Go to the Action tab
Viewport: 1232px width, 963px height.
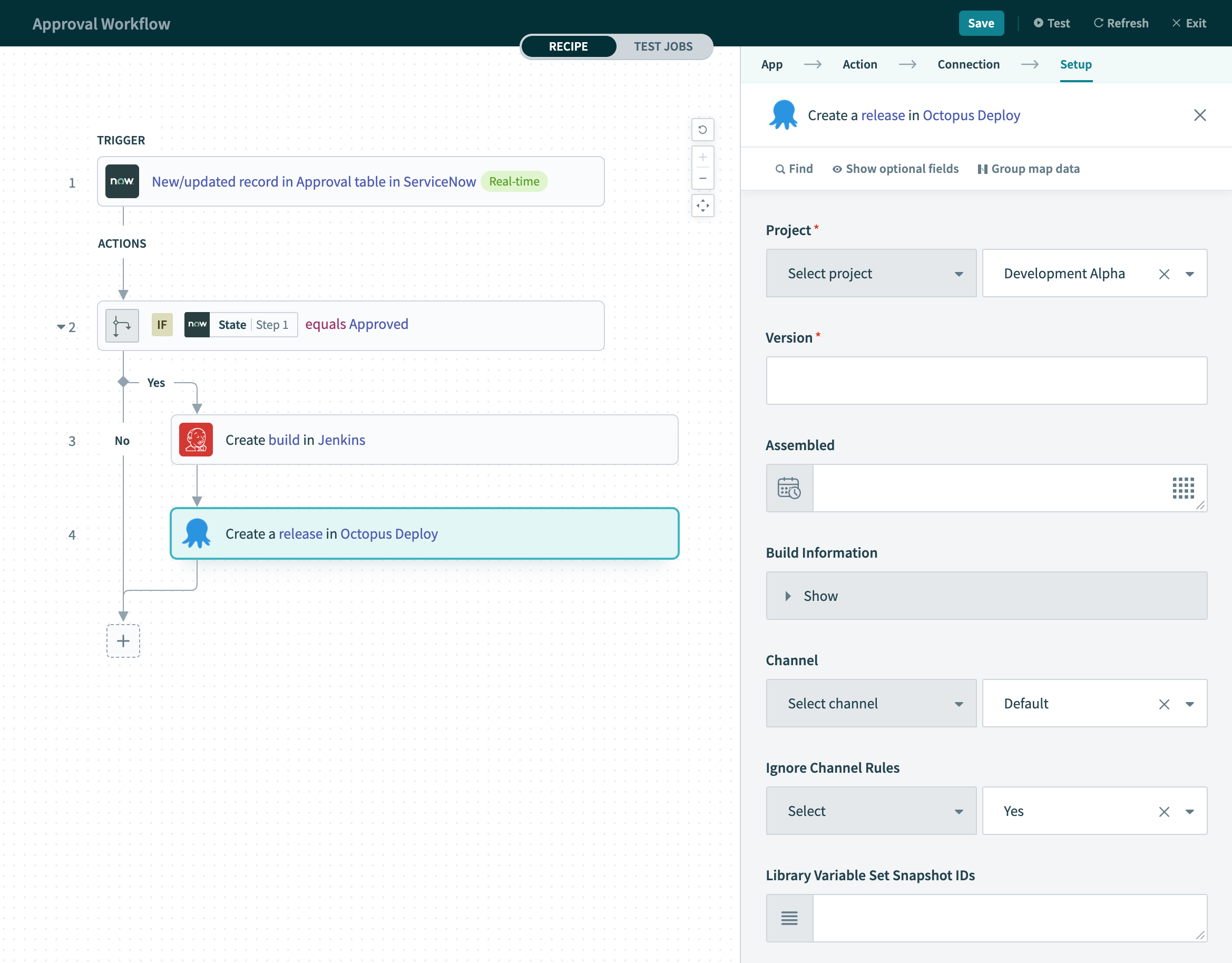pos(859,64)
